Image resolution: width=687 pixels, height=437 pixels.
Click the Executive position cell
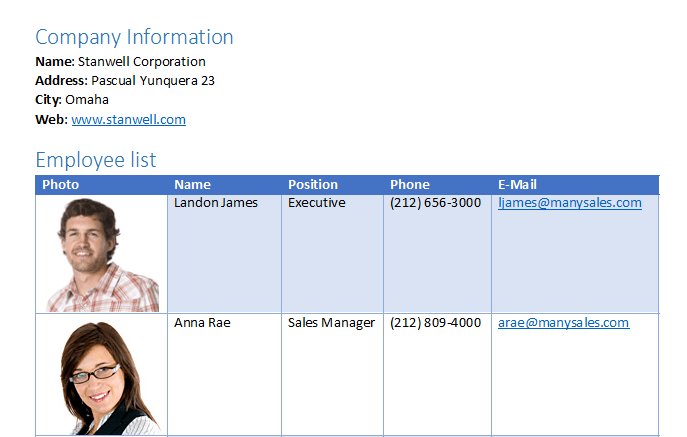point(316,203)
